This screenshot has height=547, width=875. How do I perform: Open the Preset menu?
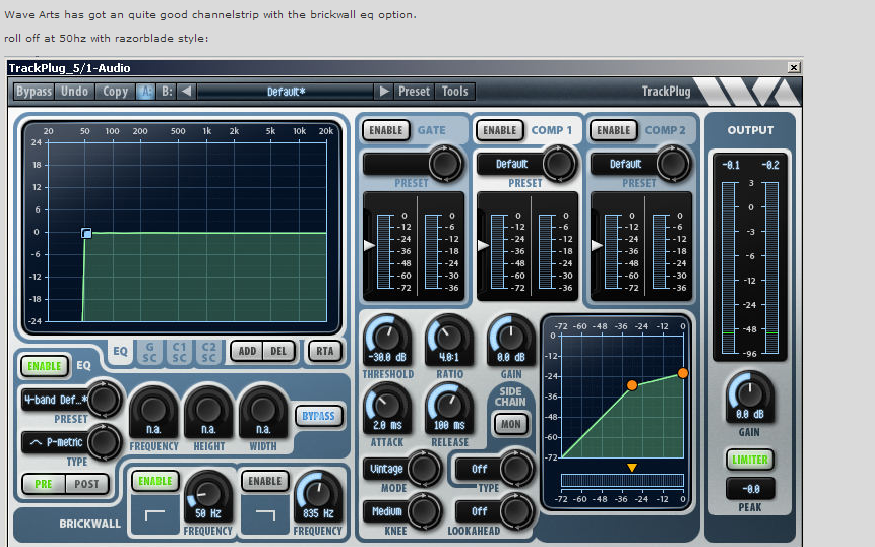click(x=414, y=91)
